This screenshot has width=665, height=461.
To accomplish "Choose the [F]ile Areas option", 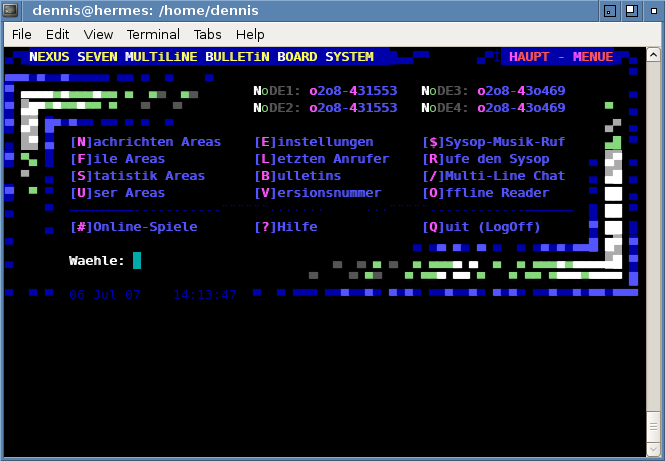I will 117,159.
